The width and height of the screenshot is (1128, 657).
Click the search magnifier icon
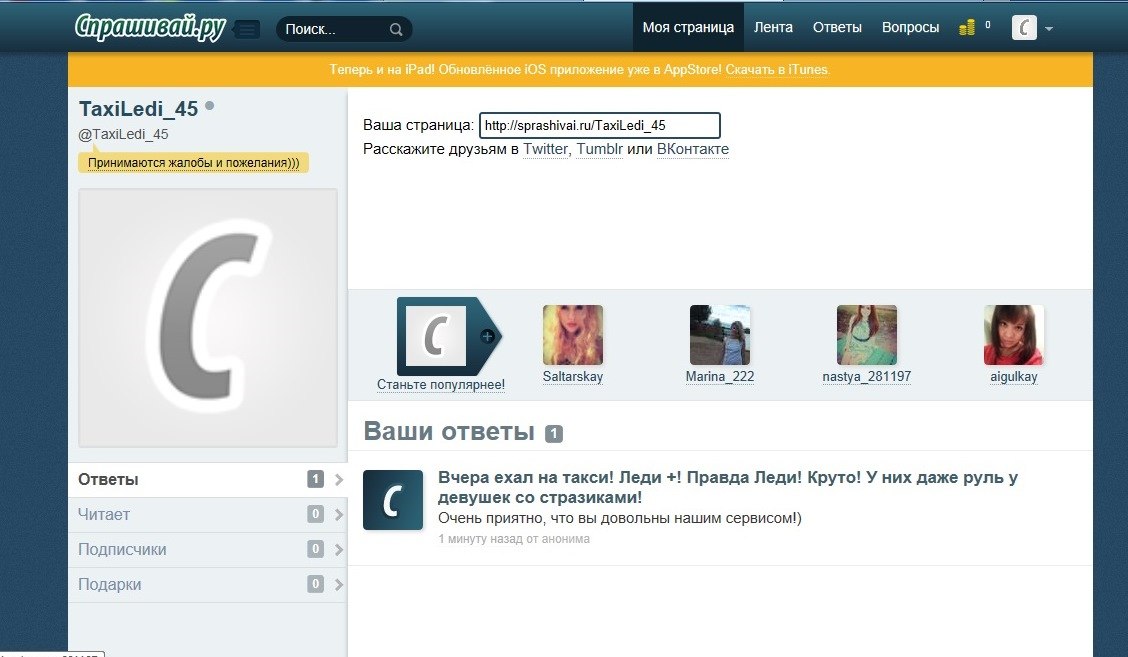[x=396, y=29]
